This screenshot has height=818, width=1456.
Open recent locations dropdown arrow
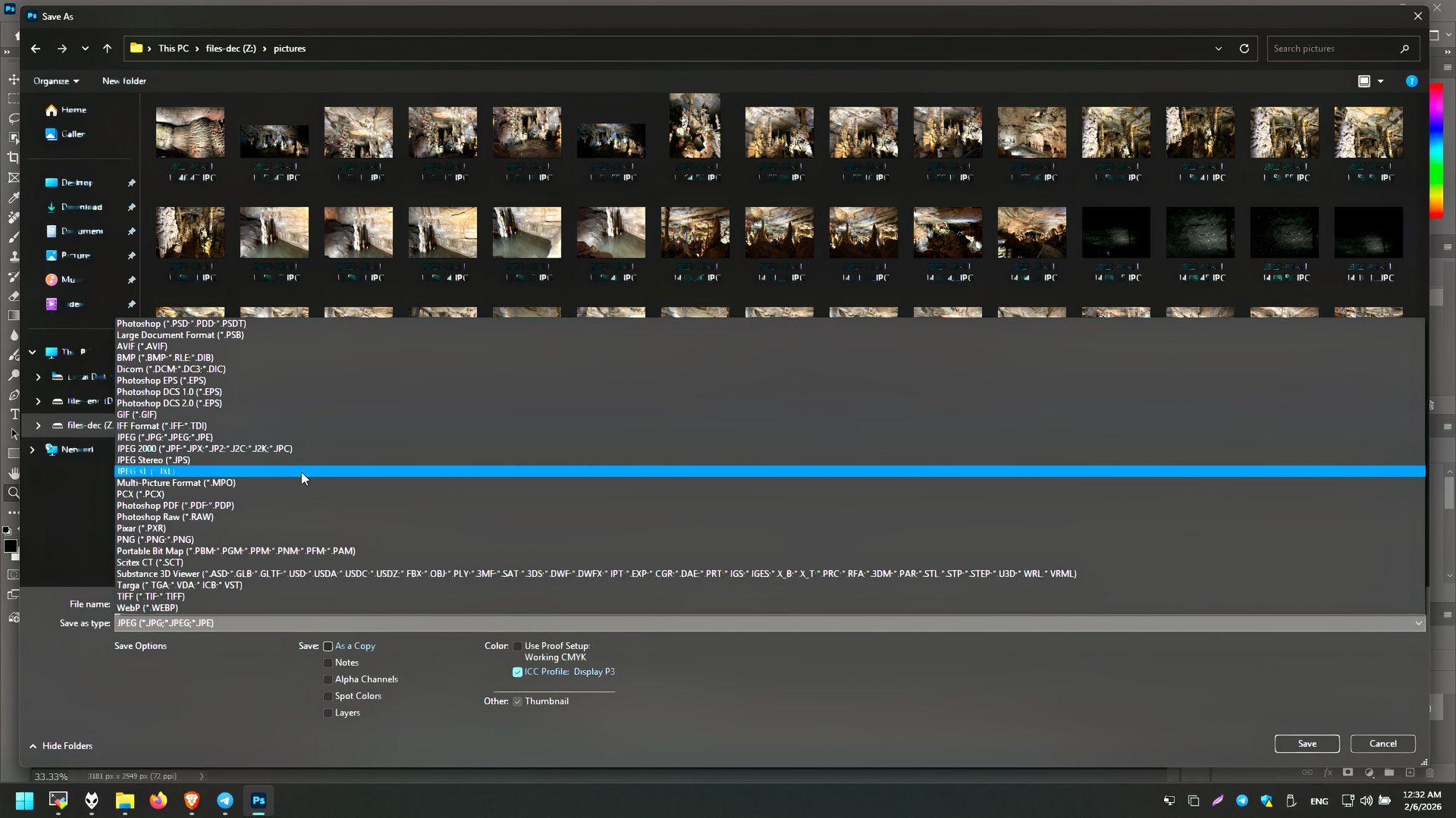(x=85, y=49)
